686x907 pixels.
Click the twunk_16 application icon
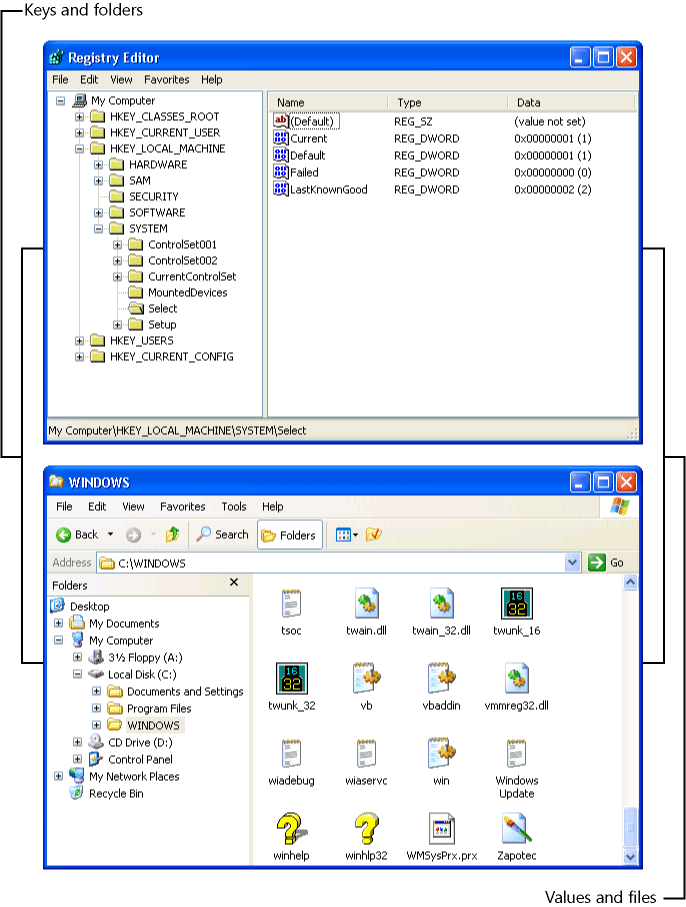[516, 605]
